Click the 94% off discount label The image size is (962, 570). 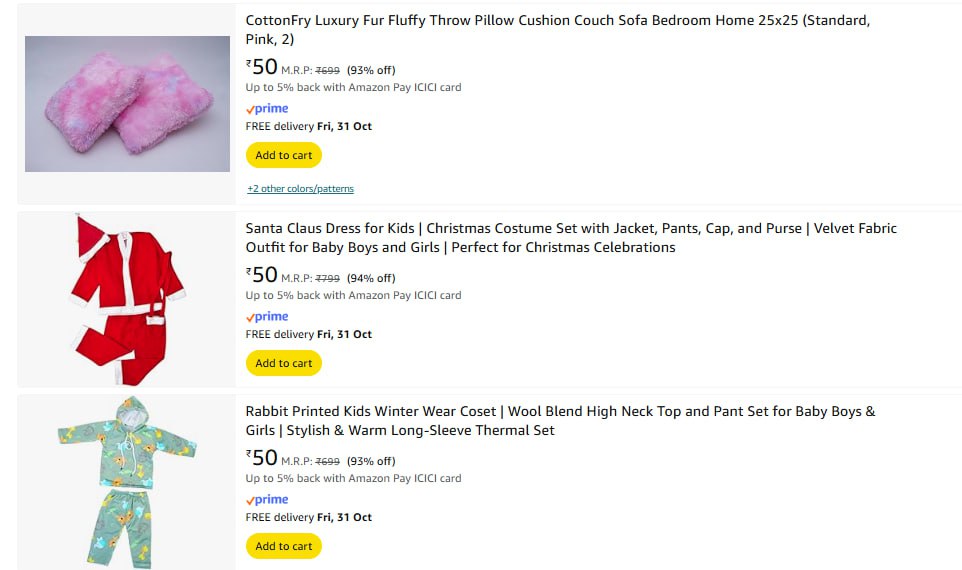pos(371,278)
